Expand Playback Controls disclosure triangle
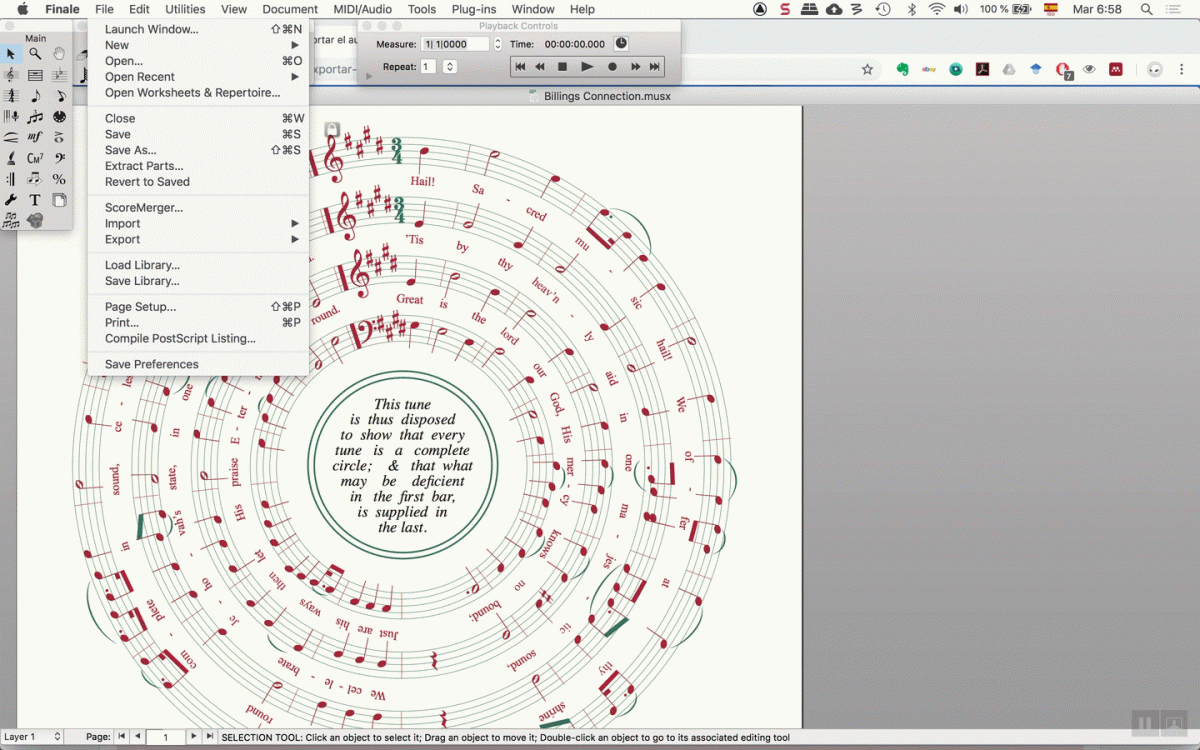Viewport: 1200px width, 750px height. click(x=369, y=75)
